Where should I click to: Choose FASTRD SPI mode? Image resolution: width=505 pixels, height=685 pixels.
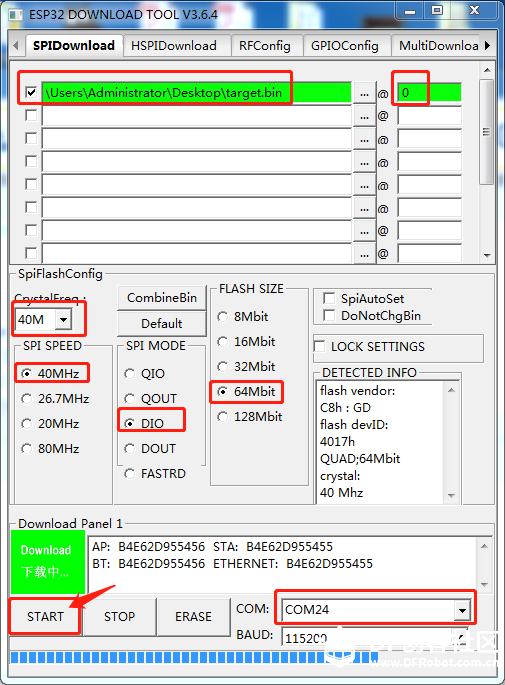click(155, 474)
